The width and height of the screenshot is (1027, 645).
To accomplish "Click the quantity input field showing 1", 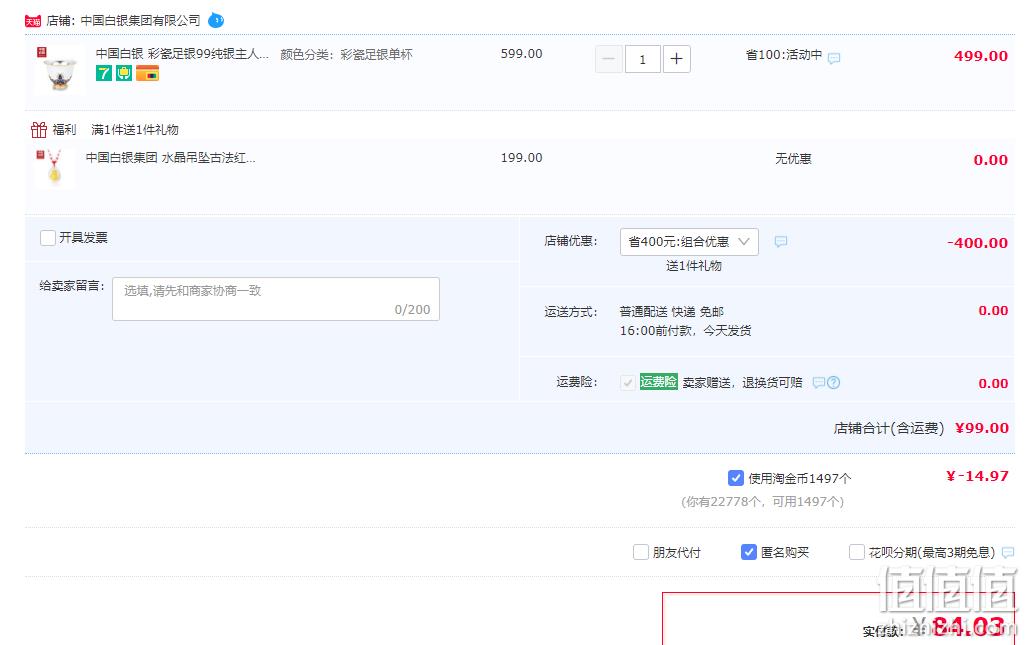I will point(643,59).
